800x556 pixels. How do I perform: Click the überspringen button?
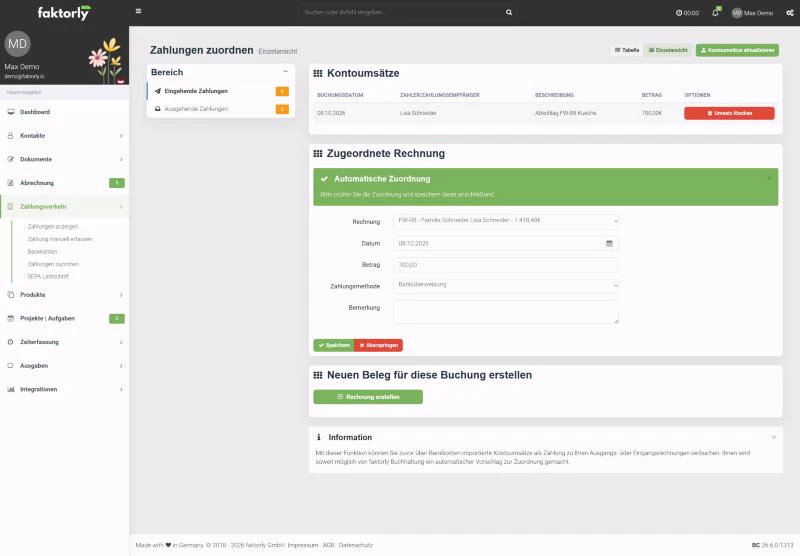point(379,345)
